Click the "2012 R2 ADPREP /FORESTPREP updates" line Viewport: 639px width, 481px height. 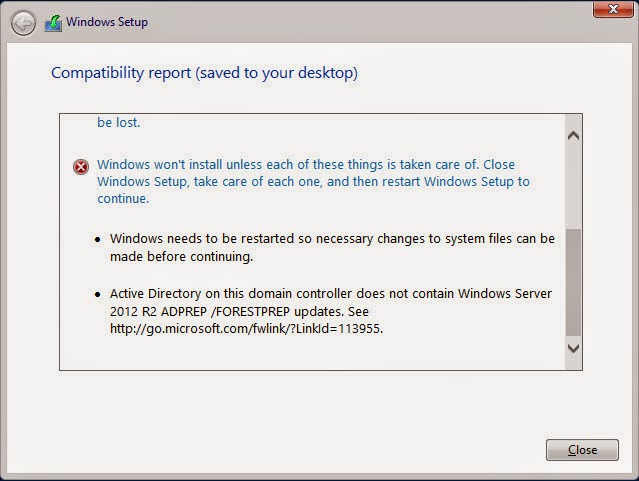point(239,311)
